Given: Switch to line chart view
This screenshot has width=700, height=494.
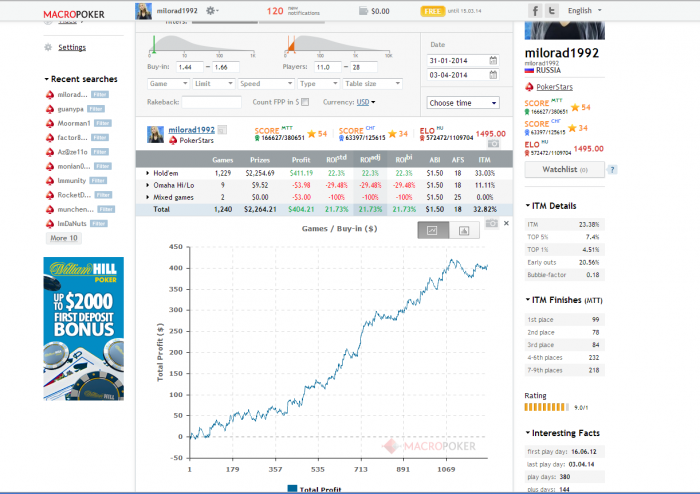Looking at the screenshot, I should (x=433, y=230).
